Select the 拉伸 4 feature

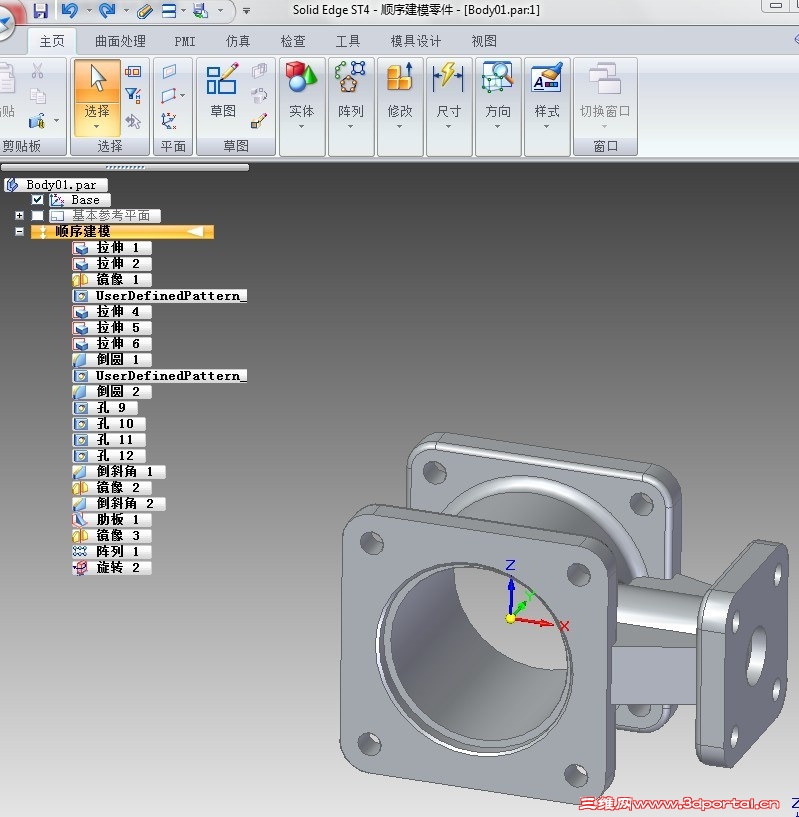click(x=112, y=312)
